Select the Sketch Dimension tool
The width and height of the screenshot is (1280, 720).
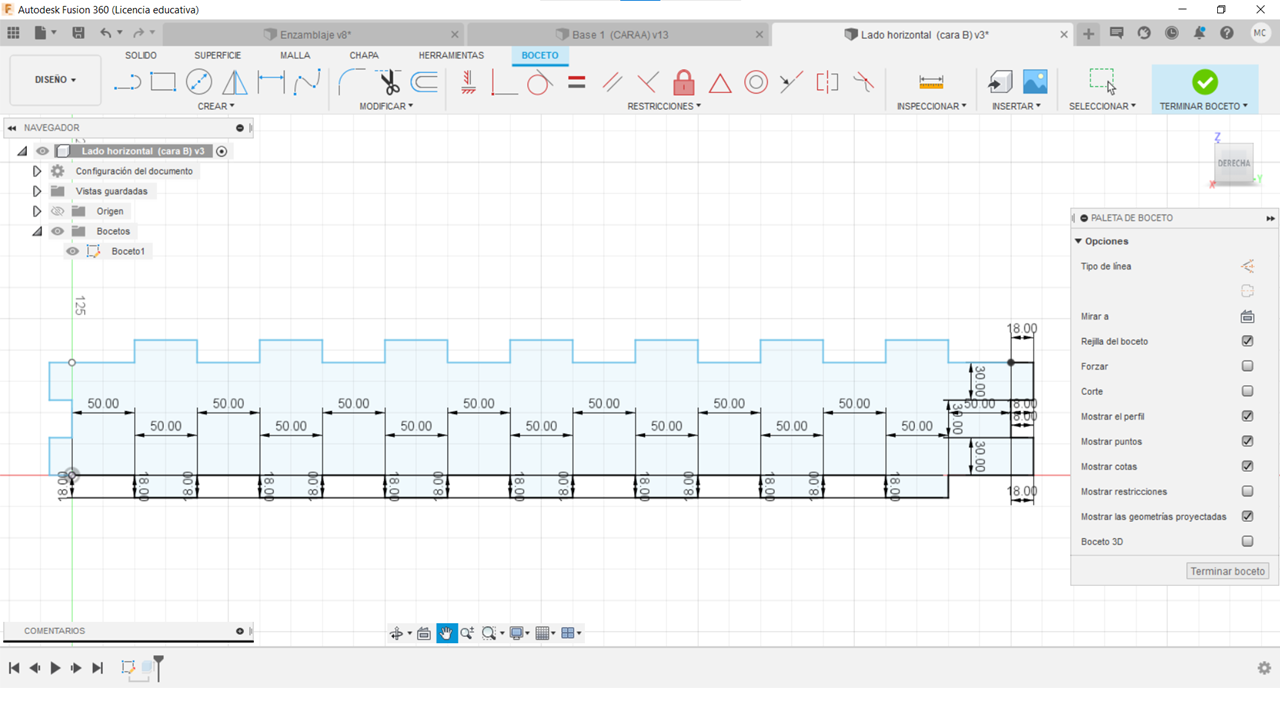(271, 82)
